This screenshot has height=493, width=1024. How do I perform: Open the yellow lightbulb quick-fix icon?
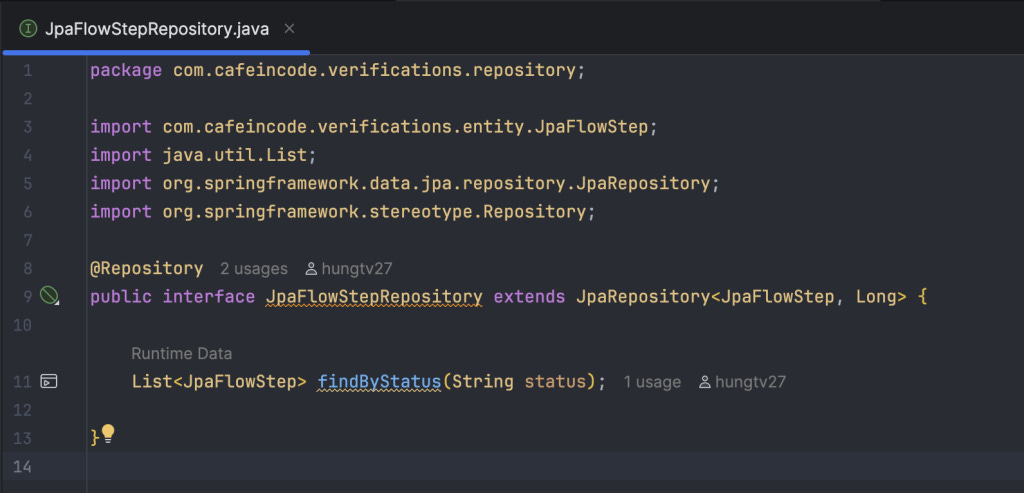(108, 434)
